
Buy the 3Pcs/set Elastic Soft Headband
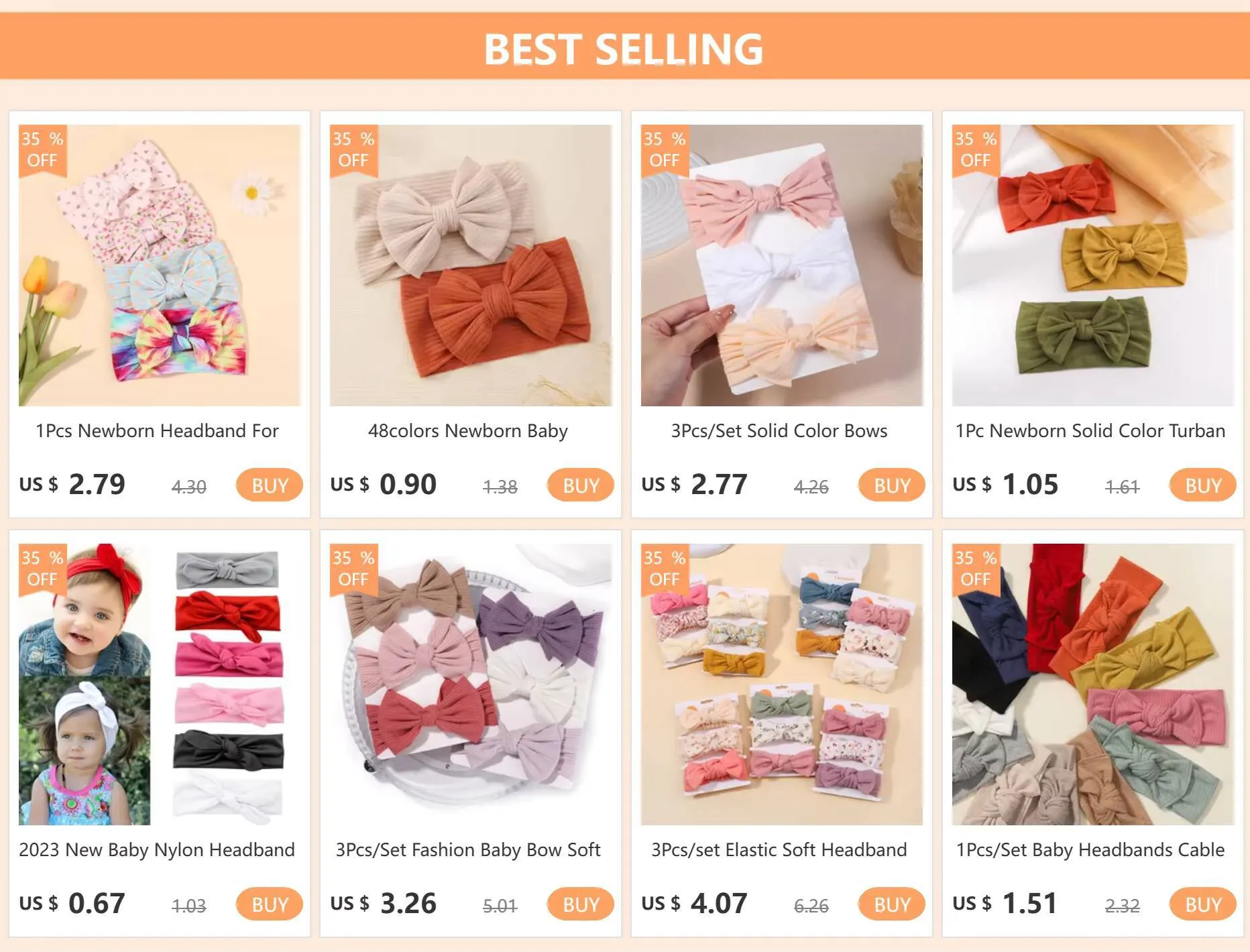coord(892,904)
